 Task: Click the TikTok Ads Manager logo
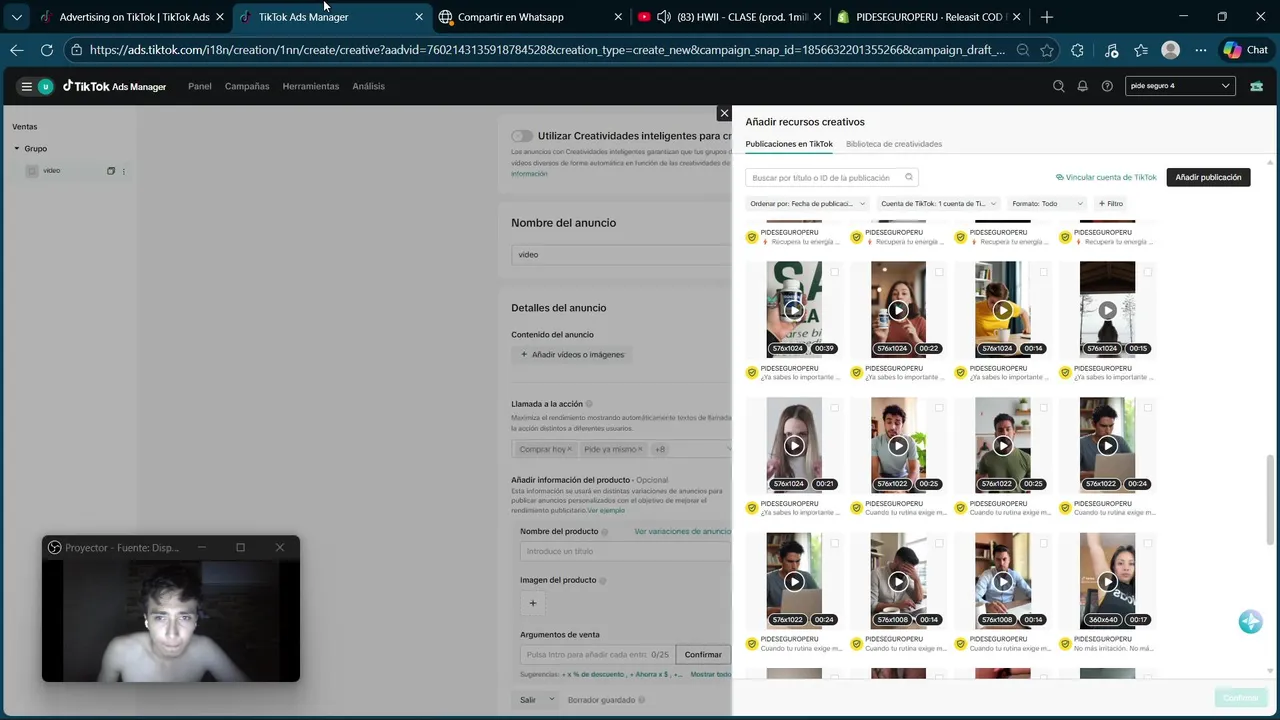pyautogui.click(x=114, y=86)
